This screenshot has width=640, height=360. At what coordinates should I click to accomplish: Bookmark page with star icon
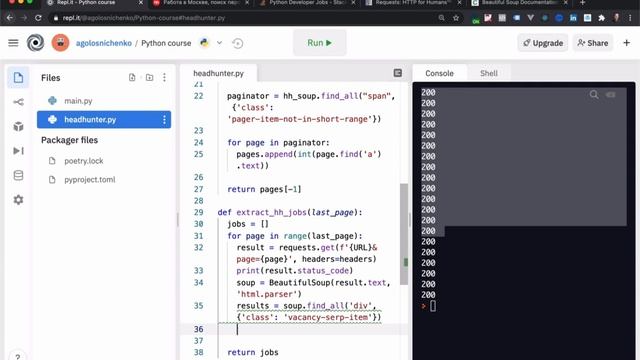click(x=456, y=18)
